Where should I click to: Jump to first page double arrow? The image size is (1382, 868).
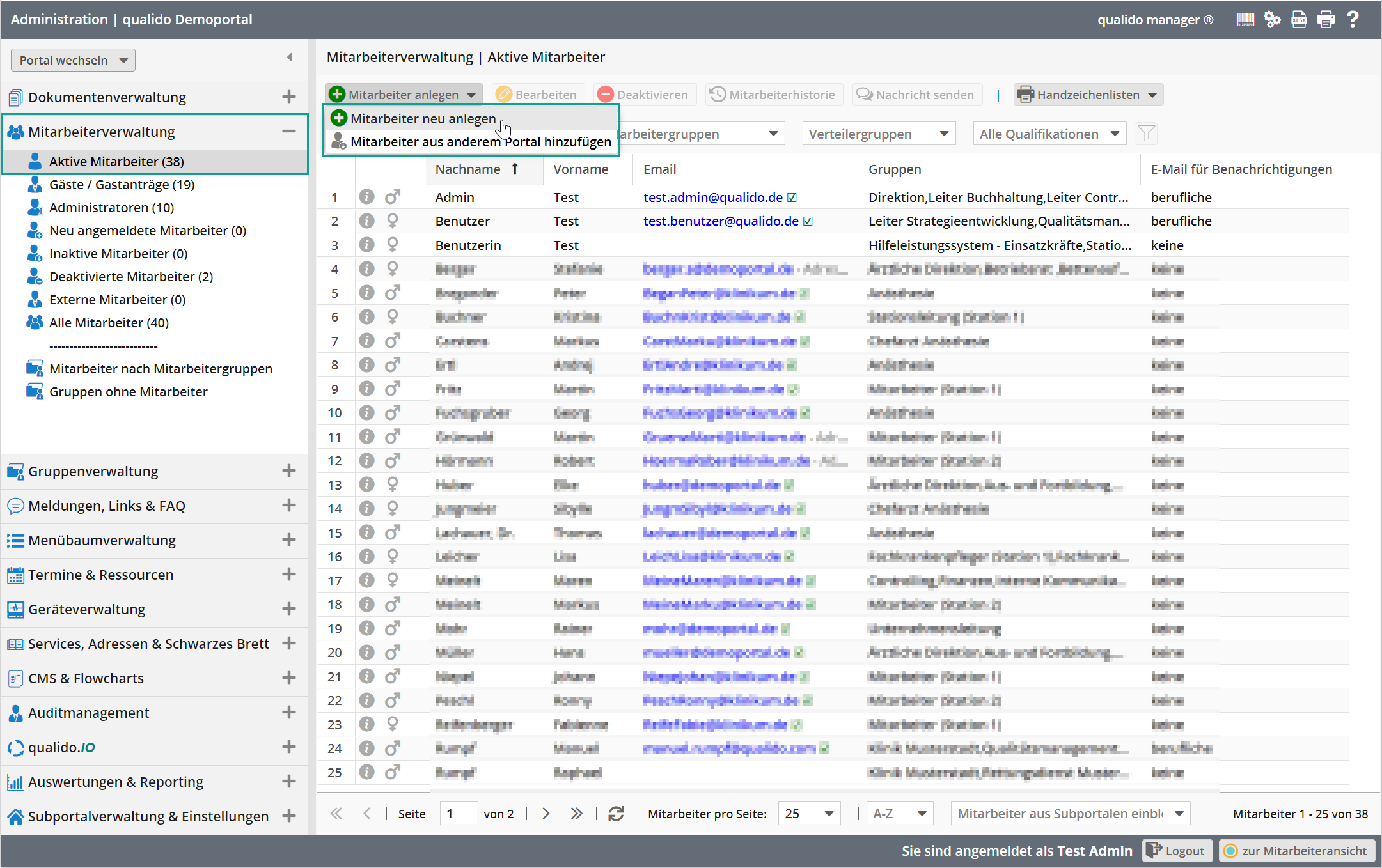tap(336, 814)
